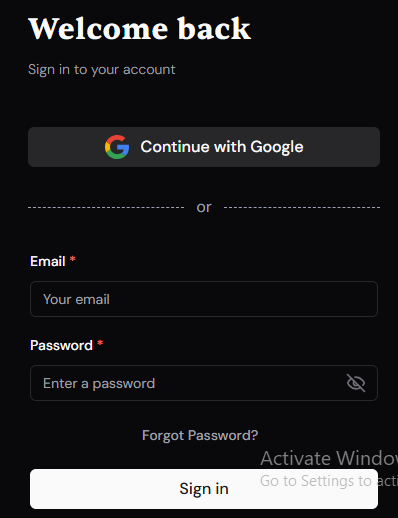This screenshot has height=518, width=398.
Task: Show password using the crossed-eye icon
Action: [356, 383]
